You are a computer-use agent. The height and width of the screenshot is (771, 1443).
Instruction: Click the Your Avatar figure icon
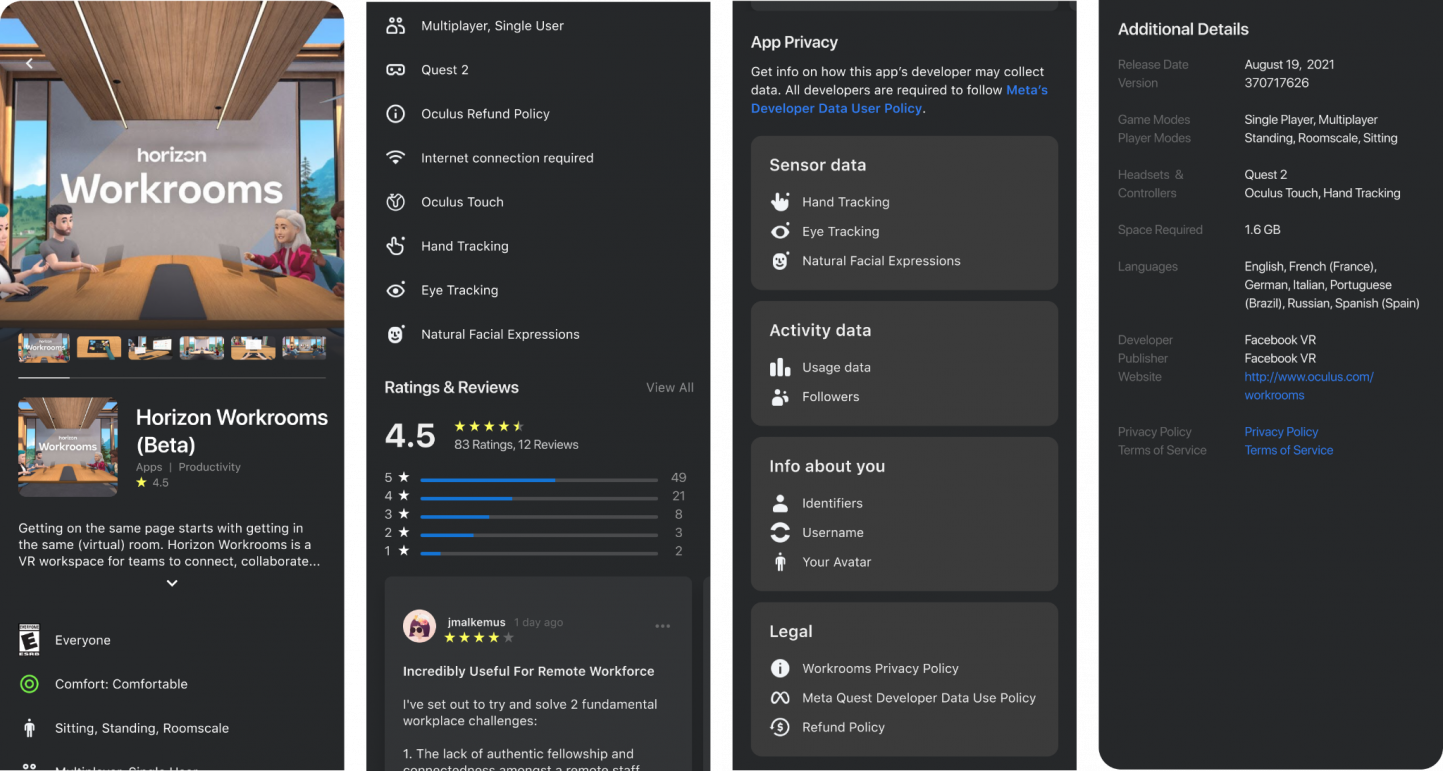[x=780, y=562]
